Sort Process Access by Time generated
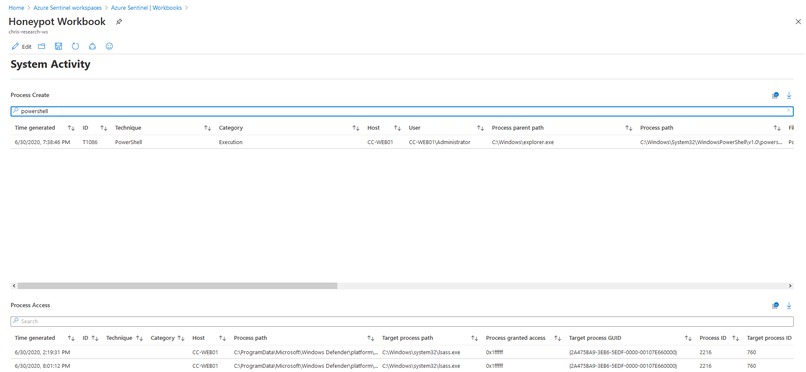The height and width of the screenshot is (372, 806). [x=71, y=338]
